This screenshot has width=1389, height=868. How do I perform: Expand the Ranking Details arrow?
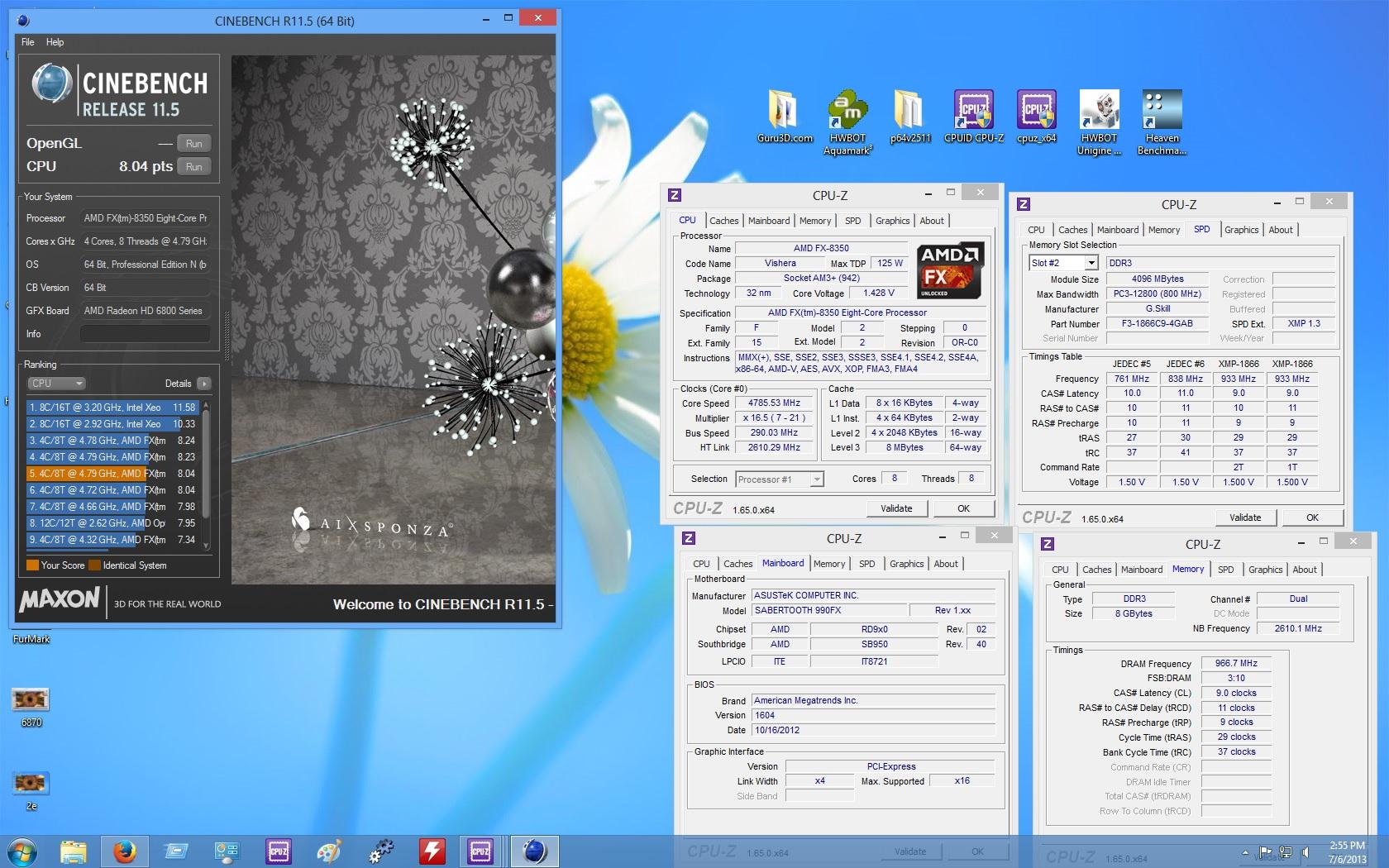click(x=204, y=384)
